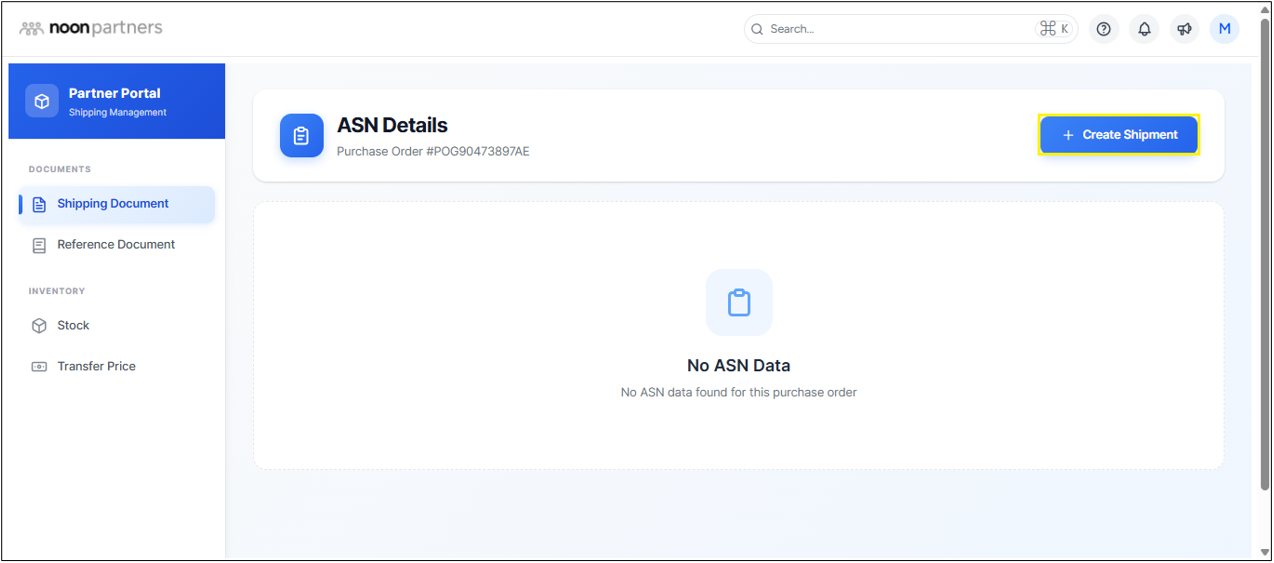Select Shipping Document in the sidebar
This screenshot has height=563, width=1274.
pos(113,204)
